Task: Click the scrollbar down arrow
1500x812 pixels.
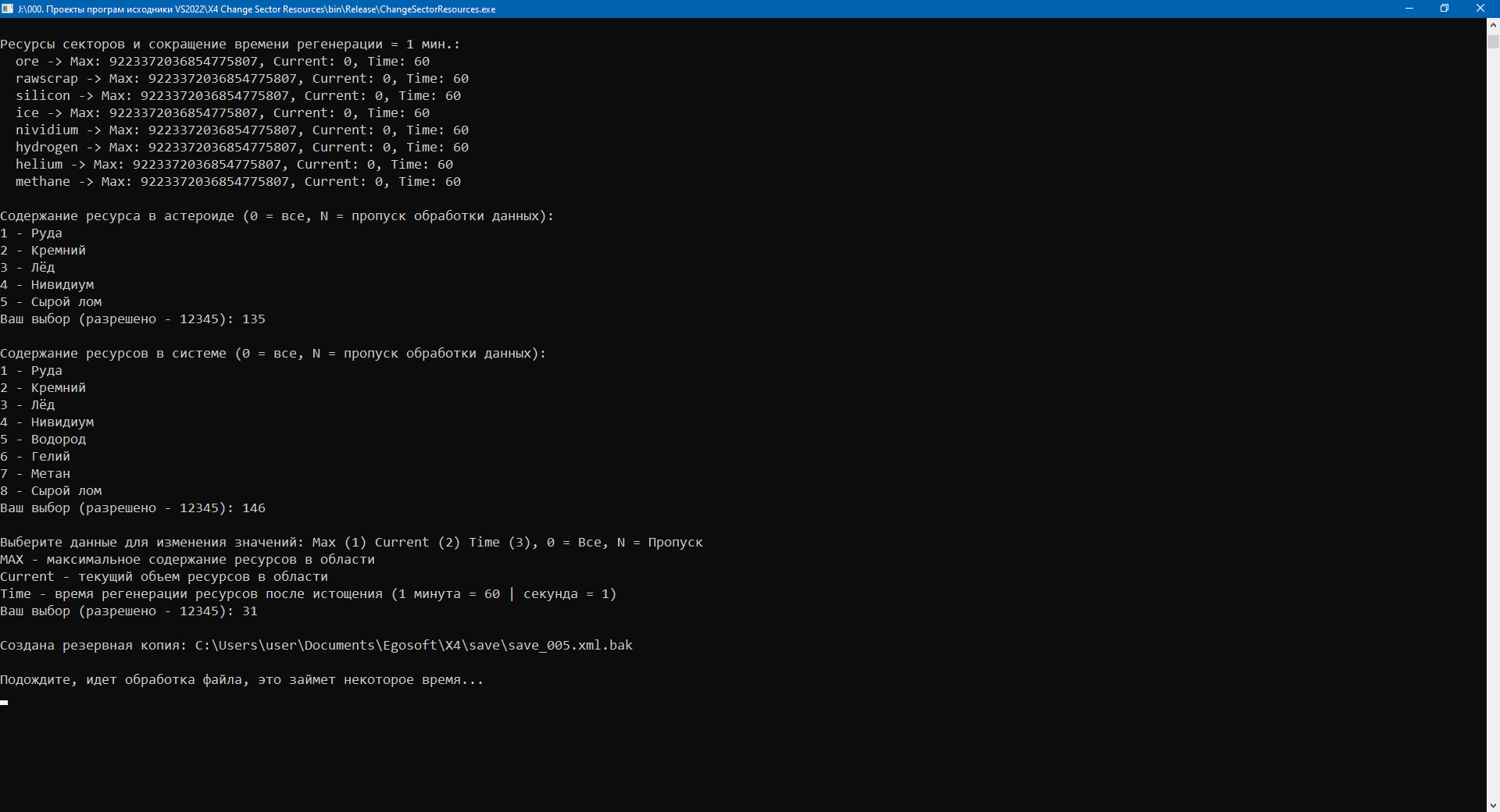Action: pos(1493,805)
